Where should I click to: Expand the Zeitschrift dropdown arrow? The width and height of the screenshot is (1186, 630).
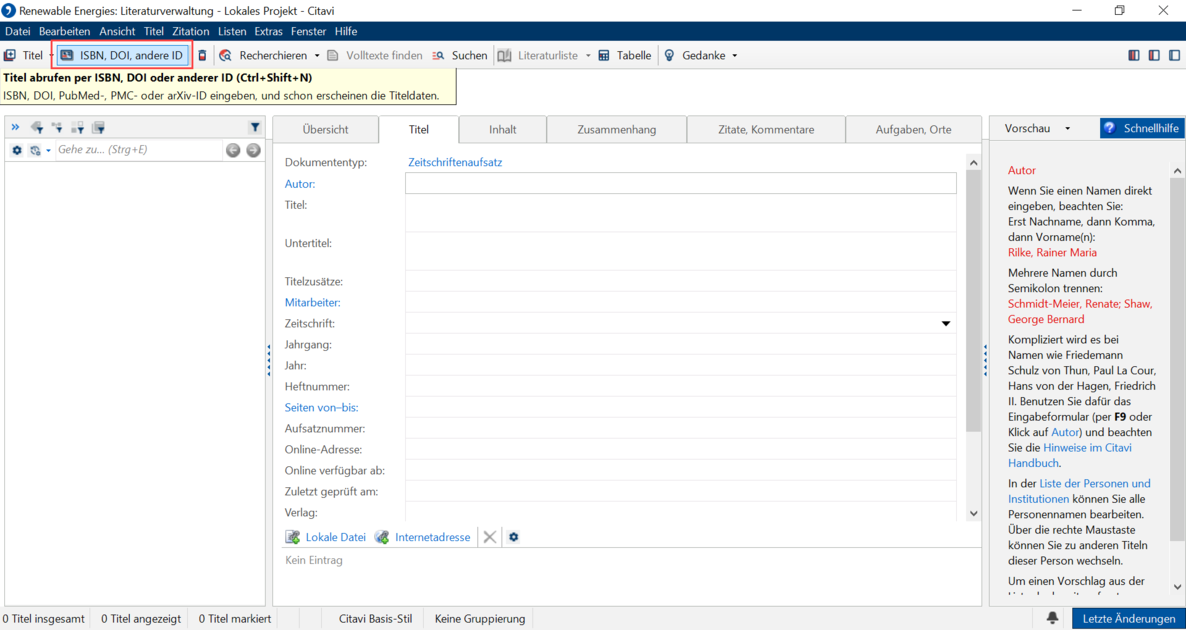coord(945,324)
